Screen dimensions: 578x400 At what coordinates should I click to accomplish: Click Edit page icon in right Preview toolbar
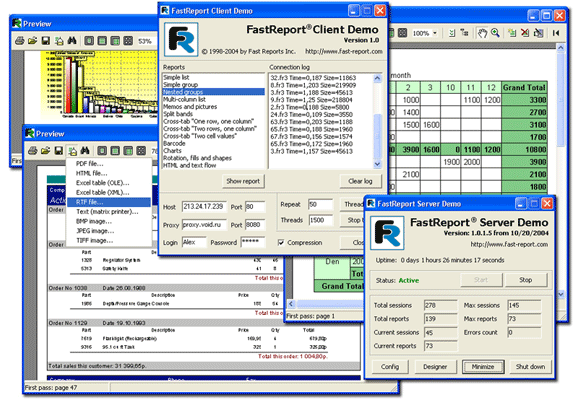coord(538,33)
